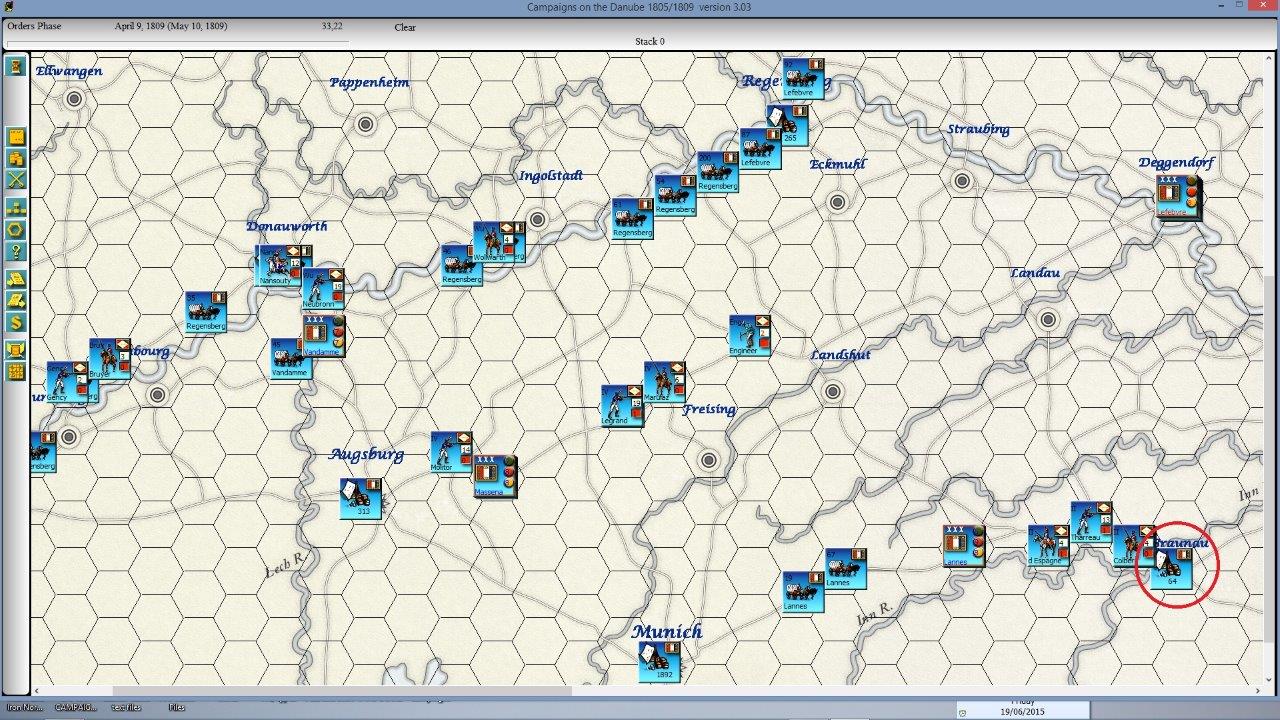This screenshot has width=1280, height=720.
Task: Open the organization chart toolbar icon
Action: click(x=15, y=208)
